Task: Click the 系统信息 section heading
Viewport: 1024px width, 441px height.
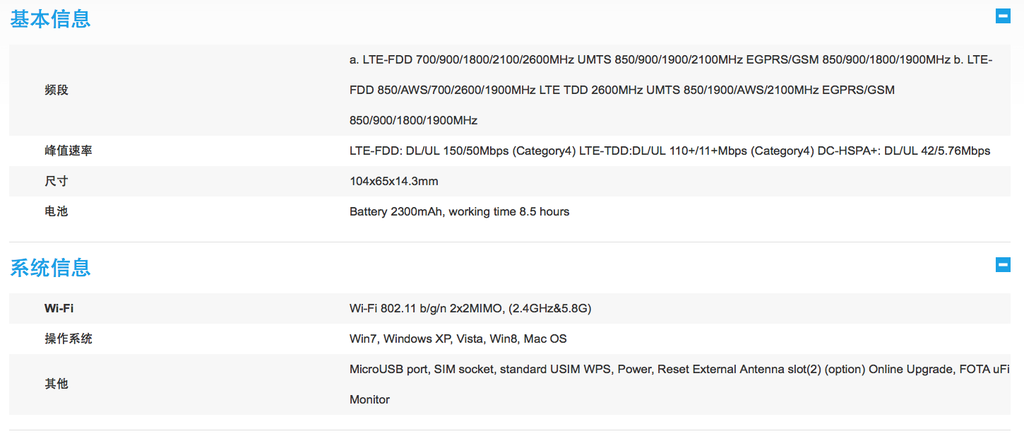Action: pos(50,267)
